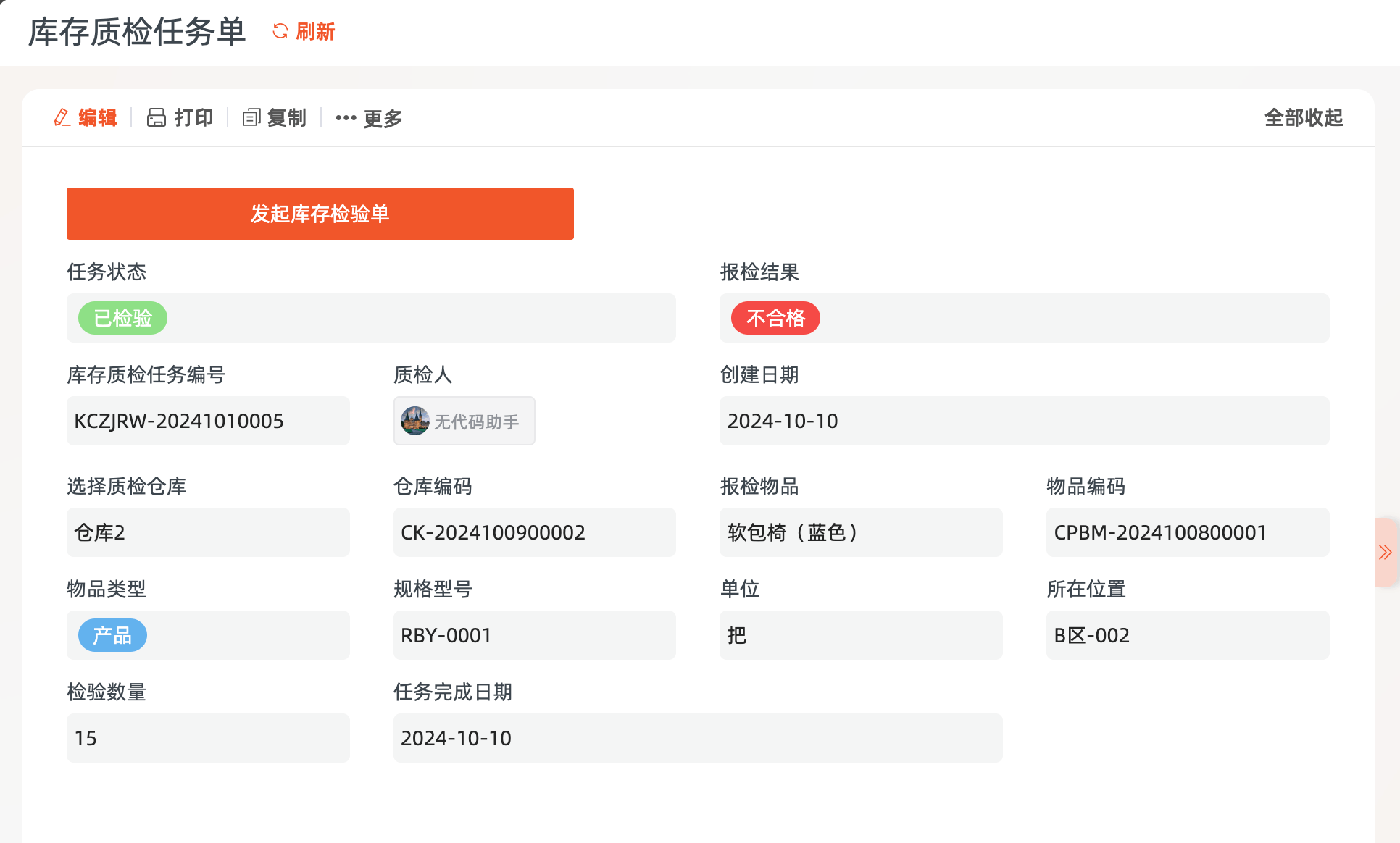
Task: Click the refresh icon beside page title
Action: pos(280,31)
